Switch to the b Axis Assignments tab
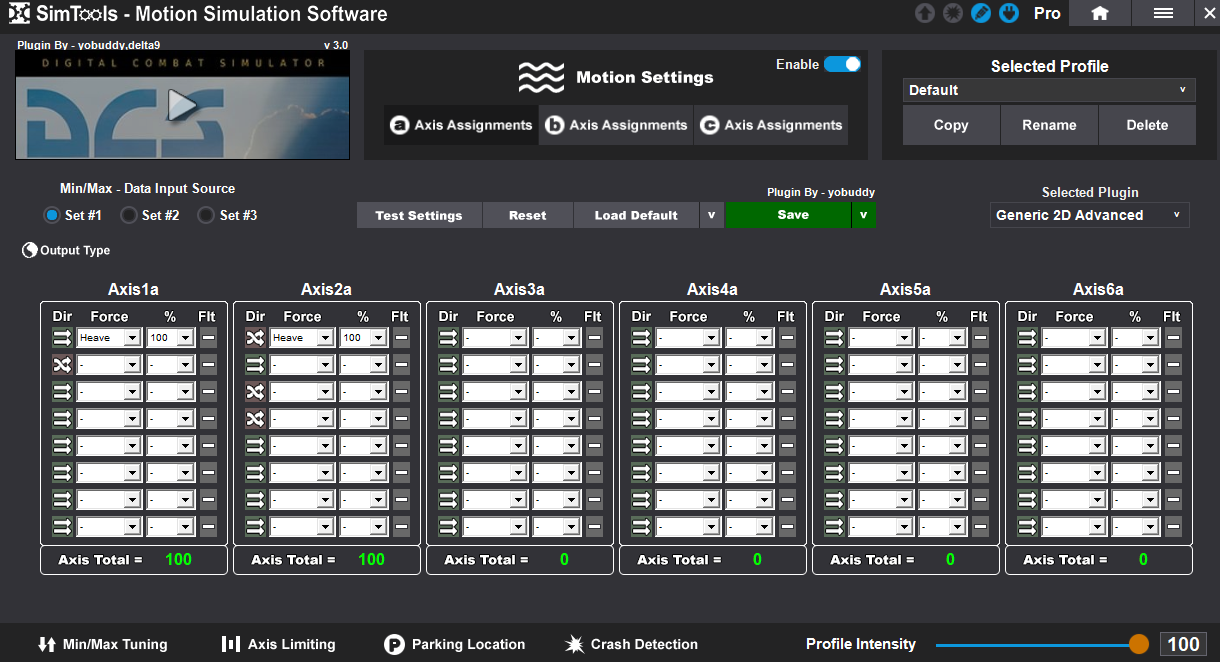The width and height of the screenshot is (1220, 662). 616,125
